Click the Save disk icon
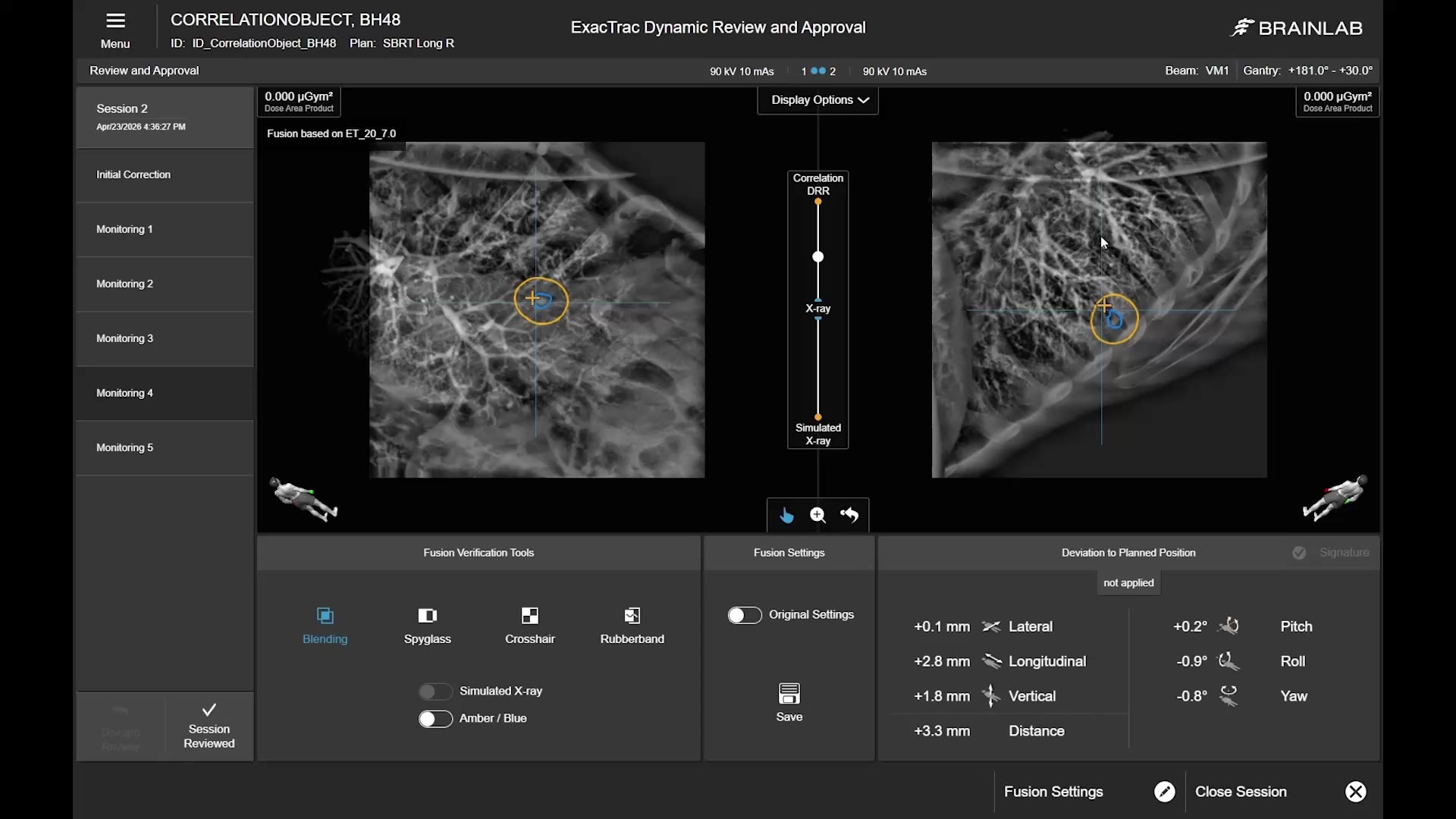The width and height of the screenshot is (1456, 819). [x=789, y=693]
